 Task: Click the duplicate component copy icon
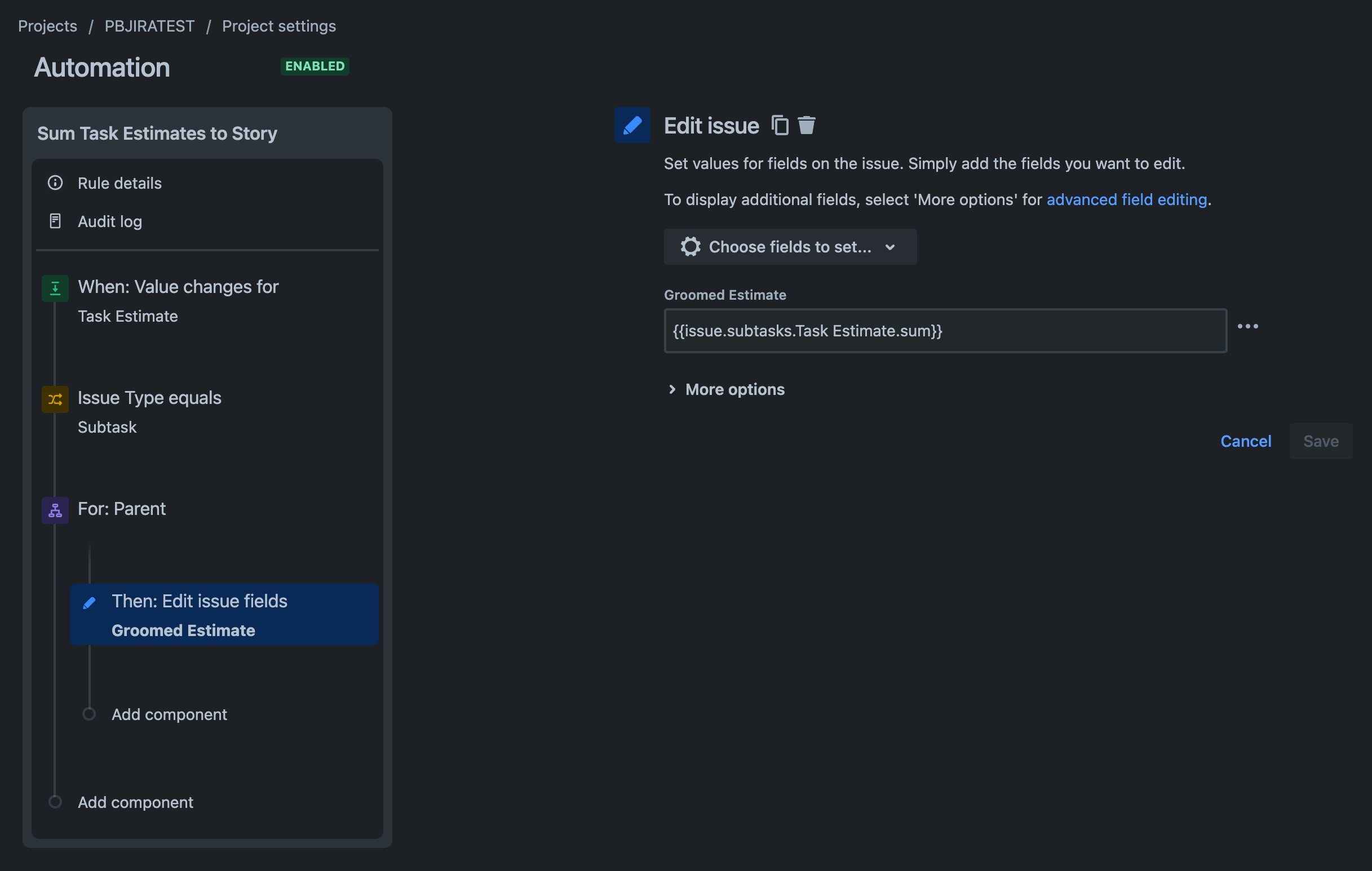pyautogui.click(x=780, y=125)
